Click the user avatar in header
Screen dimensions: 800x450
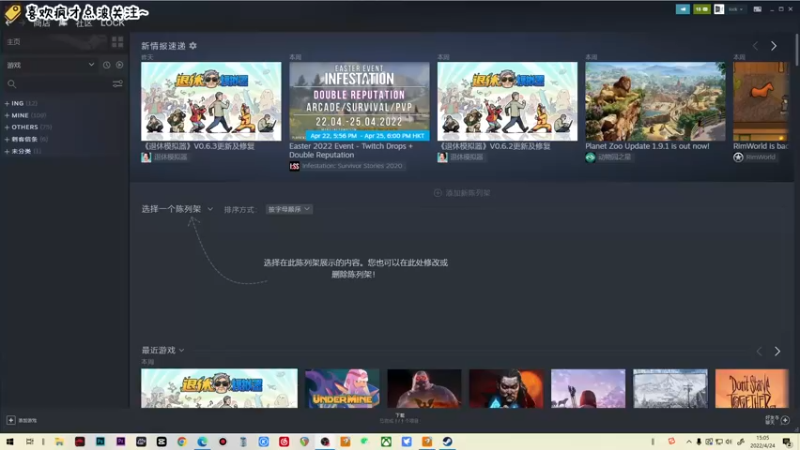click(x=718, y=9)
